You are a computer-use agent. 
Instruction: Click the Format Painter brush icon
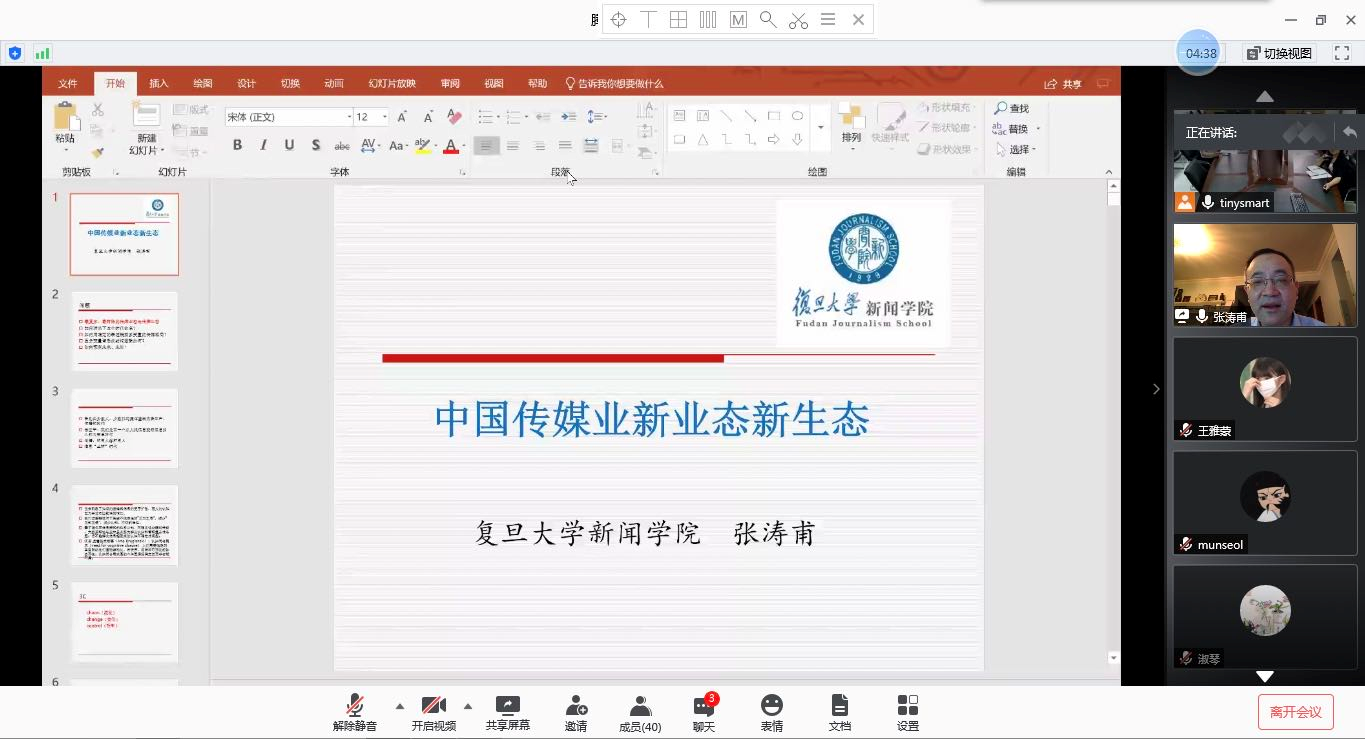point(98,153)
